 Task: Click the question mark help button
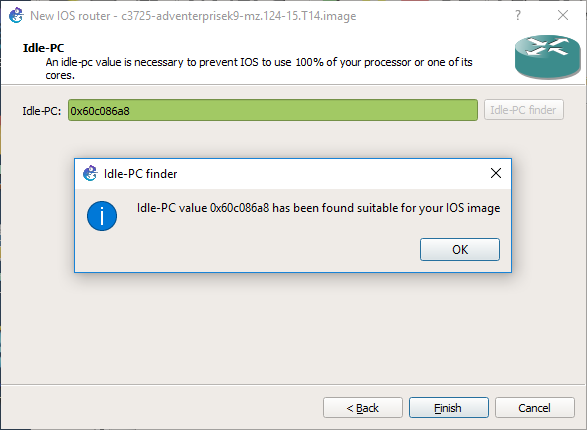pos(518,15)
